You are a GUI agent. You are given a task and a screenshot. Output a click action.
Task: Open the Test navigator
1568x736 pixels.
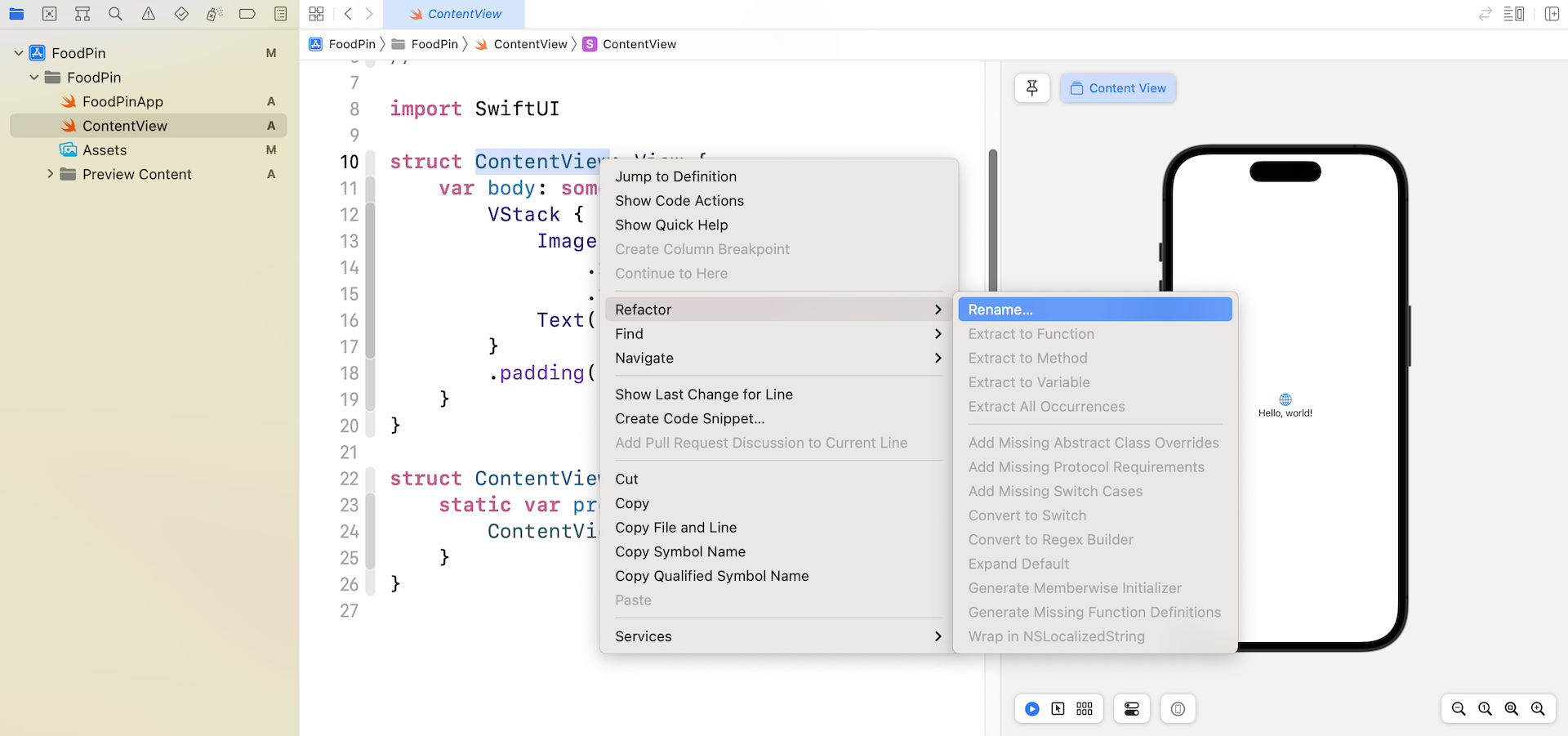181,14
